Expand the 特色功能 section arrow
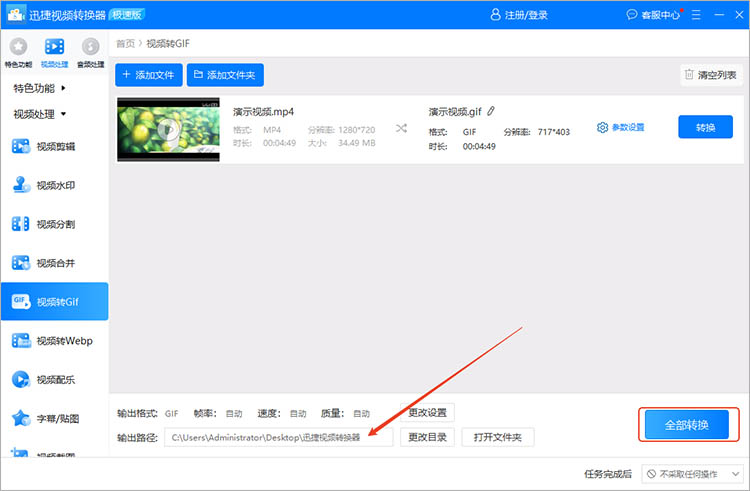This screenshot has height=491, width=750. tap(63, 88)
